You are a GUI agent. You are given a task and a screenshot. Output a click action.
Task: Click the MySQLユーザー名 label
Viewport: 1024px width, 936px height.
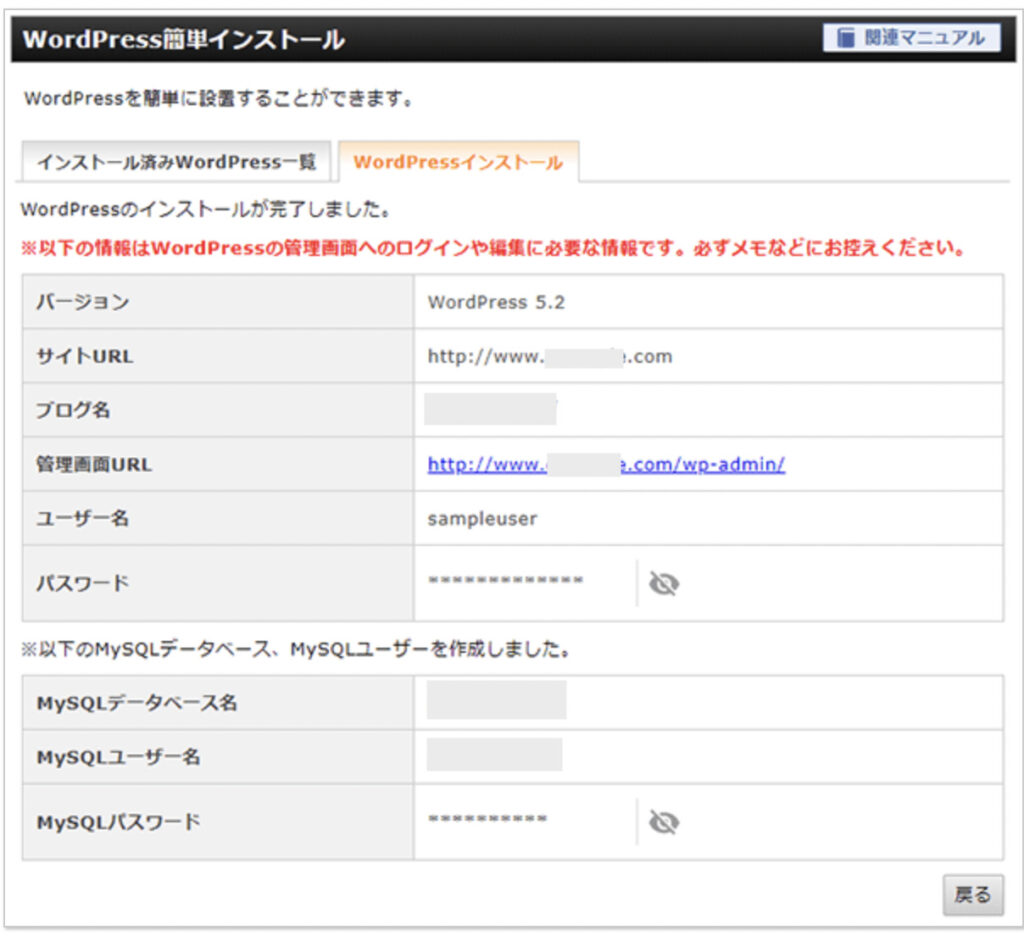click(118, 757)
